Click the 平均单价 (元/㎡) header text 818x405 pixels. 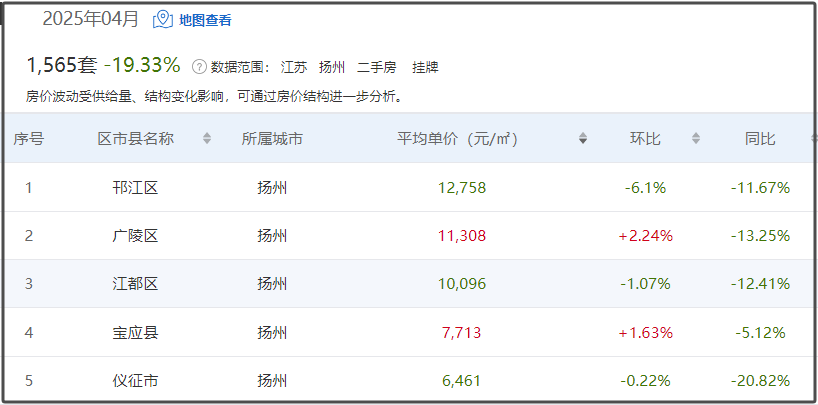[x=457, y=139]
